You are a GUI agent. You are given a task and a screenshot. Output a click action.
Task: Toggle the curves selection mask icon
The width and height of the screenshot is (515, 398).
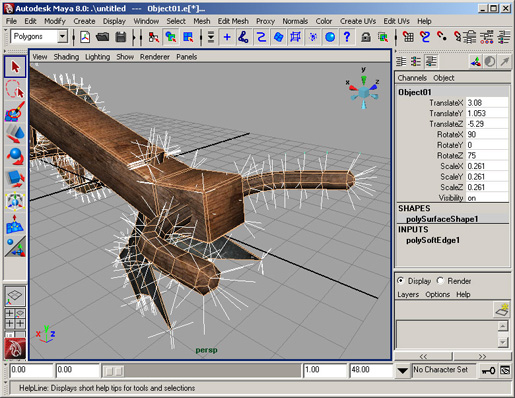coord(261,37)
